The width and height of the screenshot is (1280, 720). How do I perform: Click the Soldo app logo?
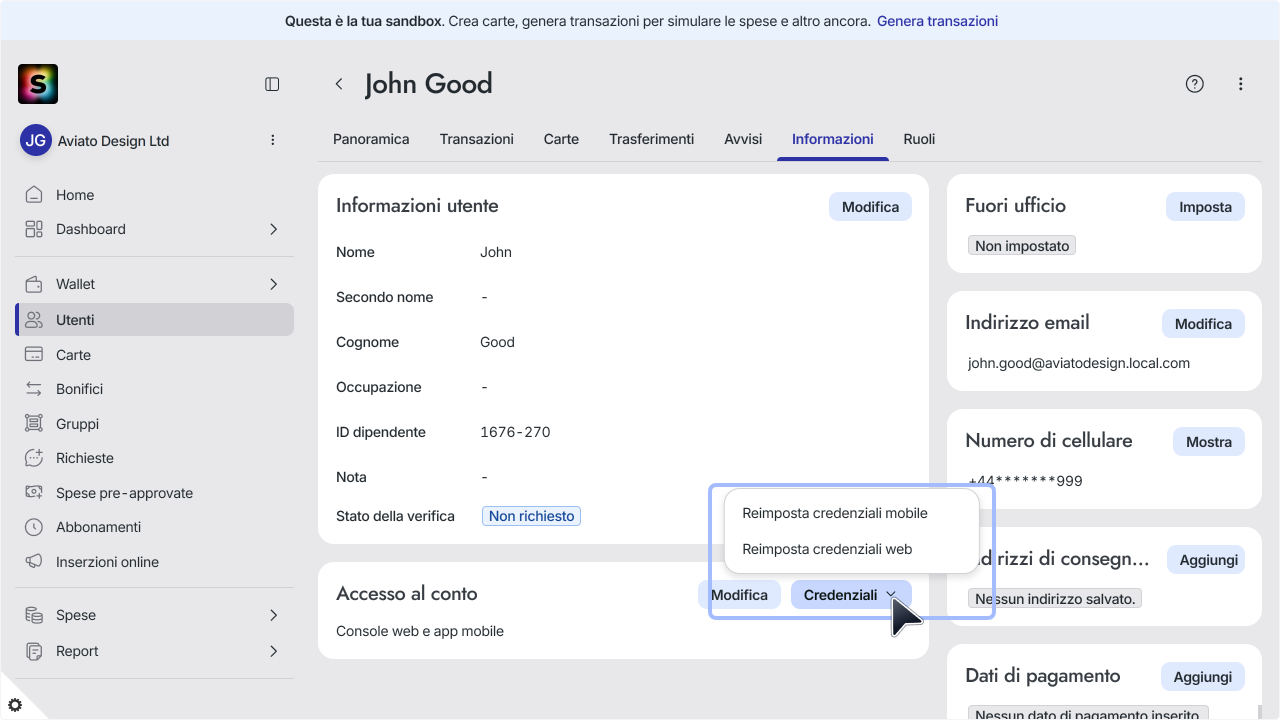tap(38, 84)
